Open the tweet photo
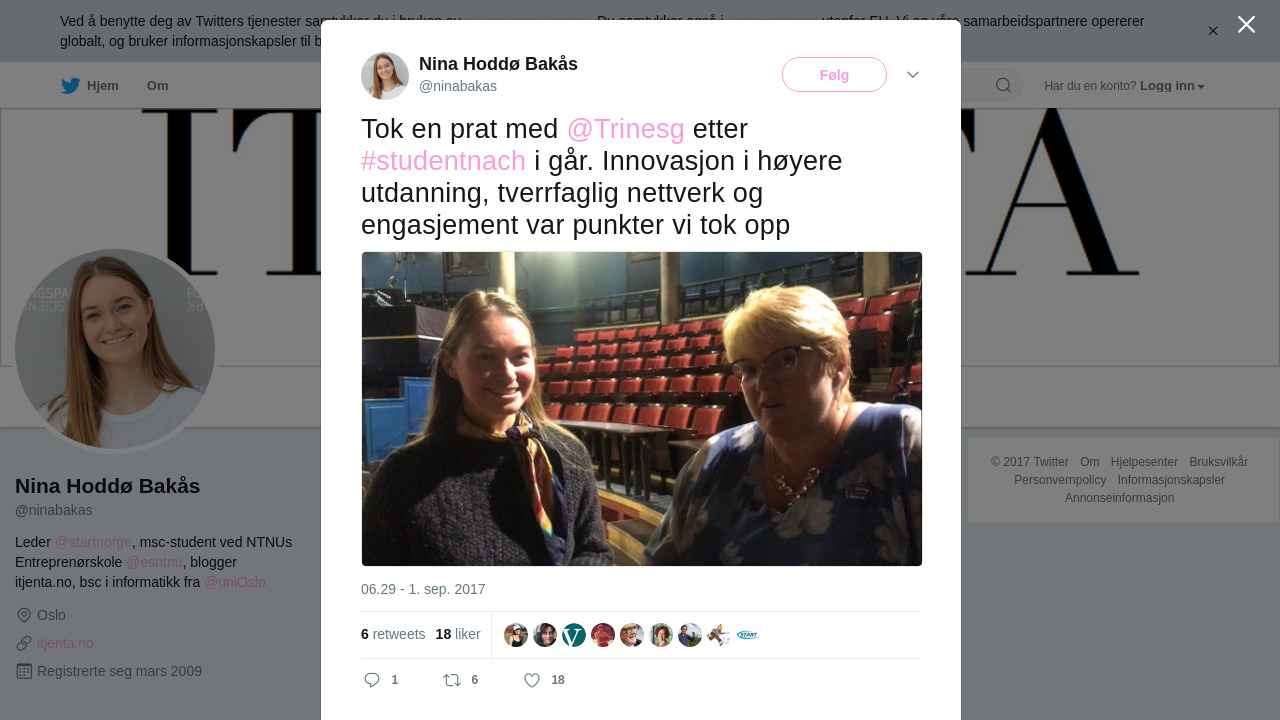 (x=642, y=409)
